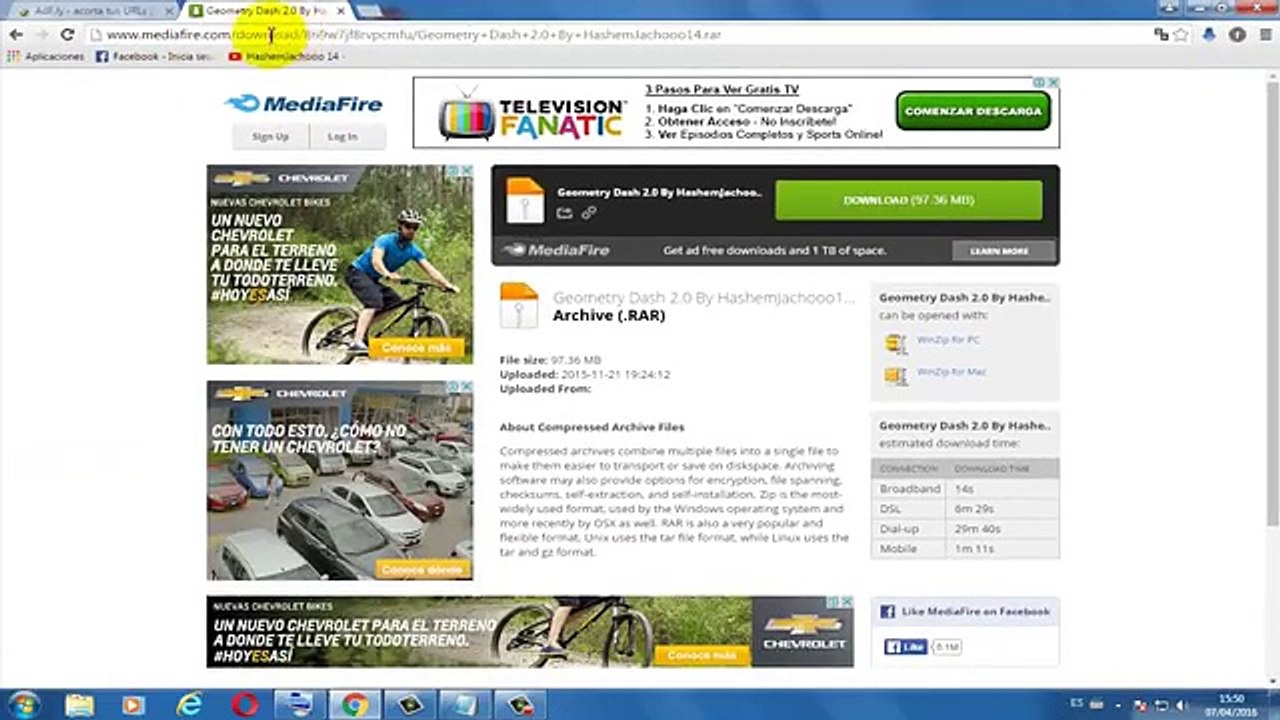The image size is (1280, 720).
Task: Open the Chrome menu
Action: (x=1265, y=34)
